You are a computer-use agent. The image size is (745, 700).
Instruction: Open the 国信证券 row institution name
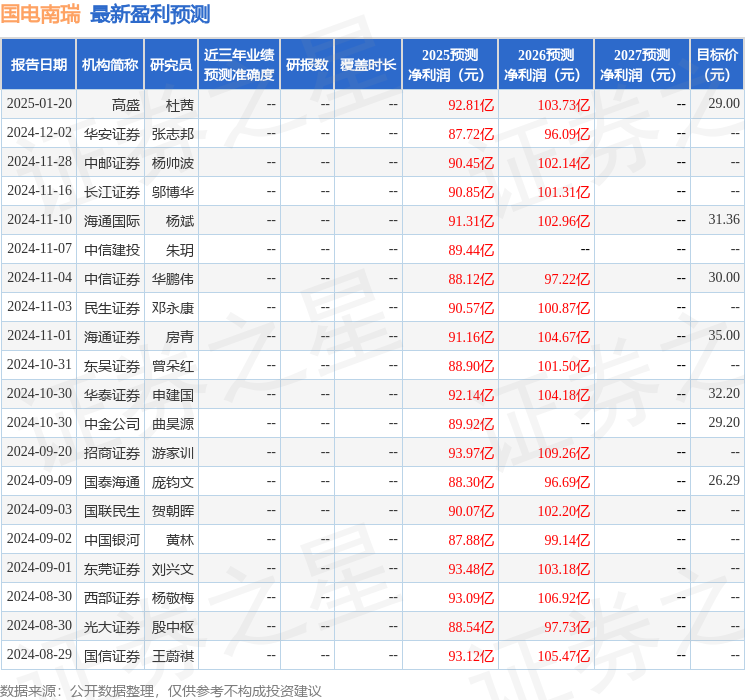112,656
